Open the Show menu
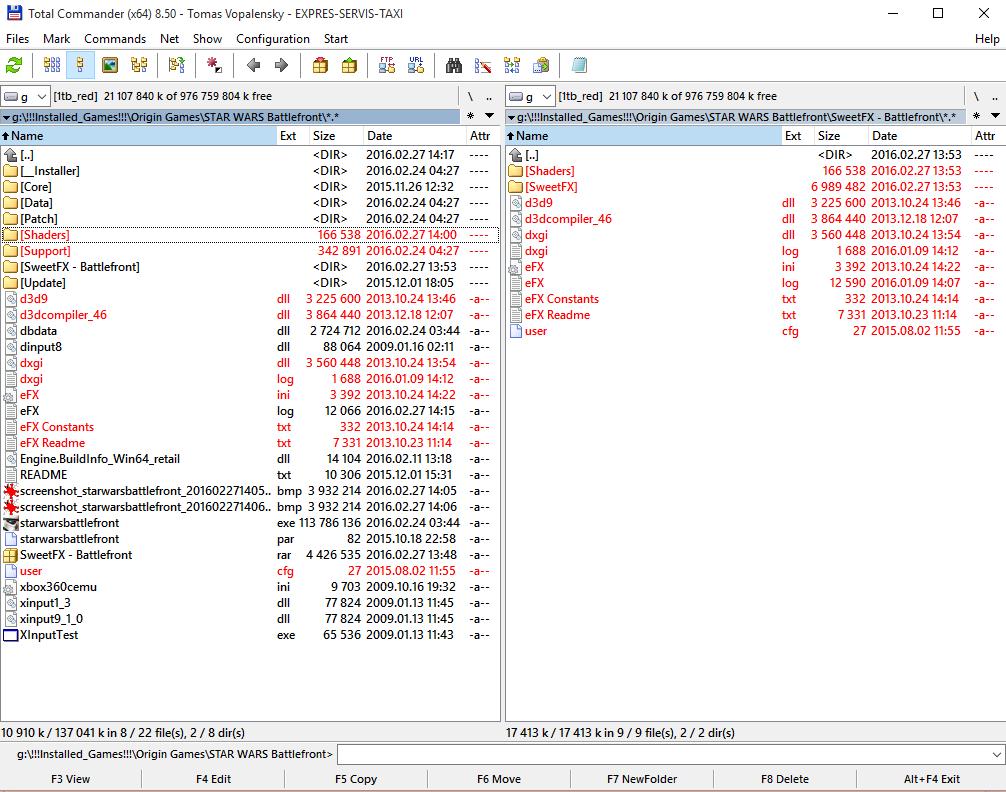1006x792 pixels. tap(207, 39)
